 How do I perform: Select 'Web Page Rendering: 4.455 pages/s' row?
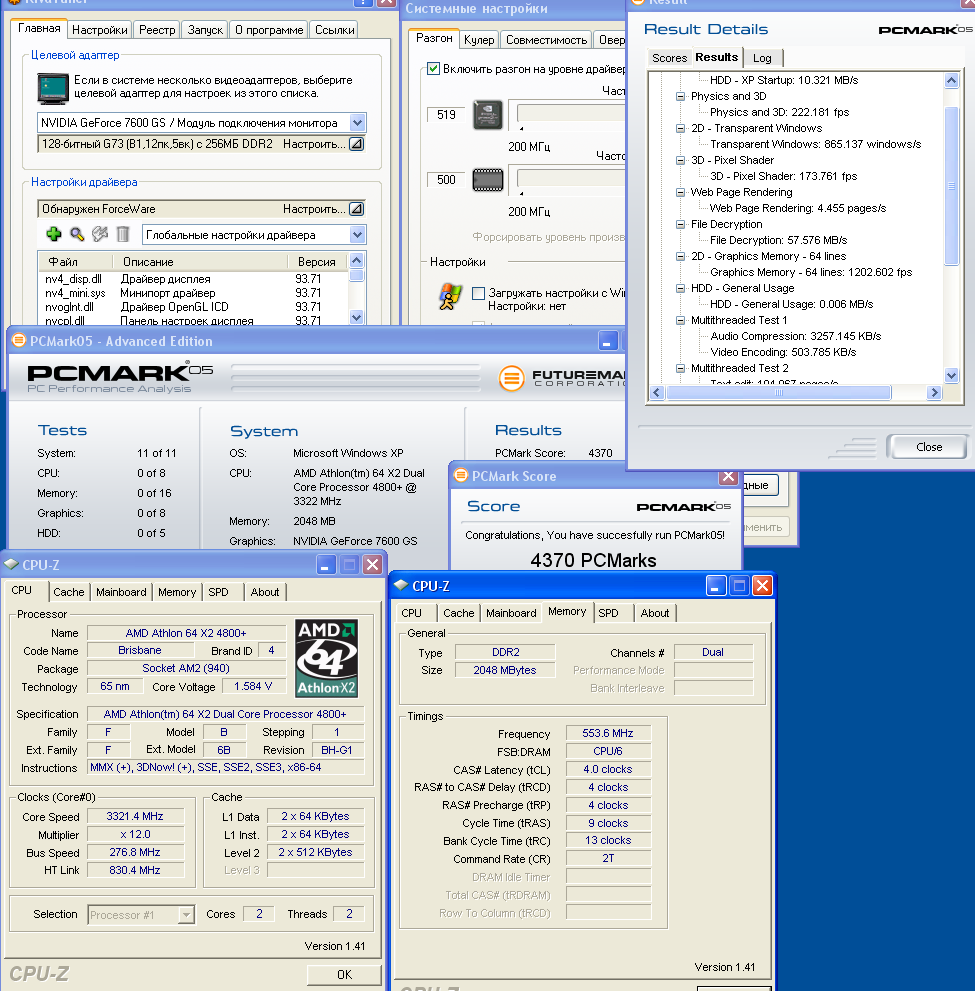pos(797,209)
